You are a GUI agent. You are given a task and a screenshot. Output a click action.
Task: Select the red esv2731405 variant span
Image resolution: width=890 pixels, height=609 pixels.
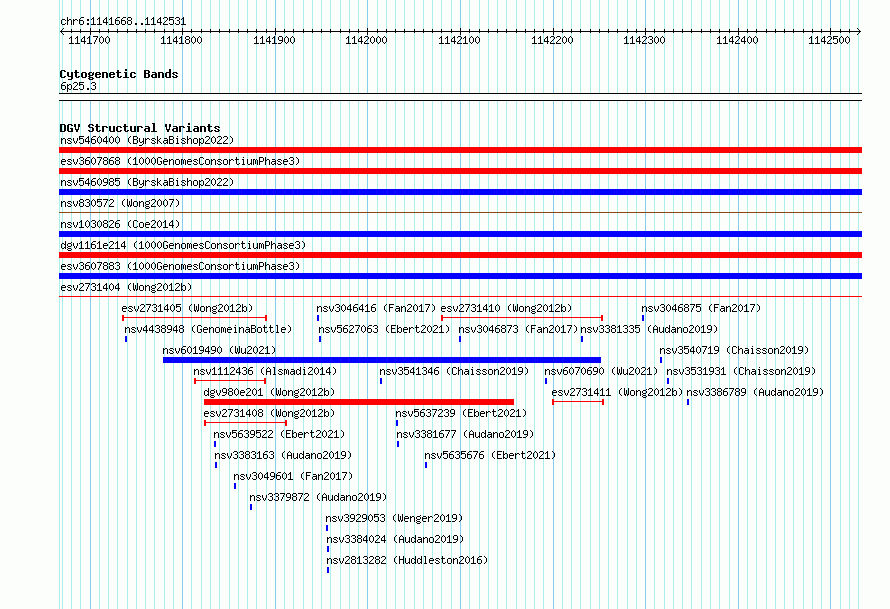pyautogui.click(x=194, y=318)
